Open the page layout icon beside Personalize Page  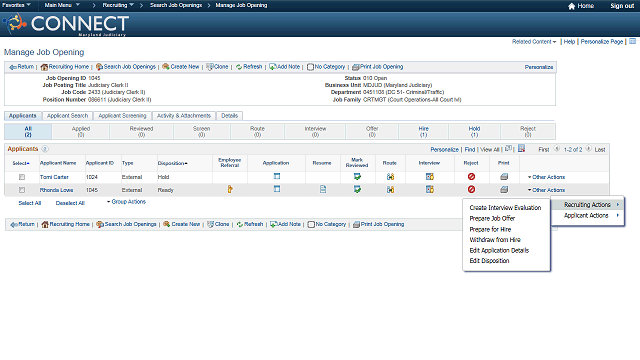632,41
